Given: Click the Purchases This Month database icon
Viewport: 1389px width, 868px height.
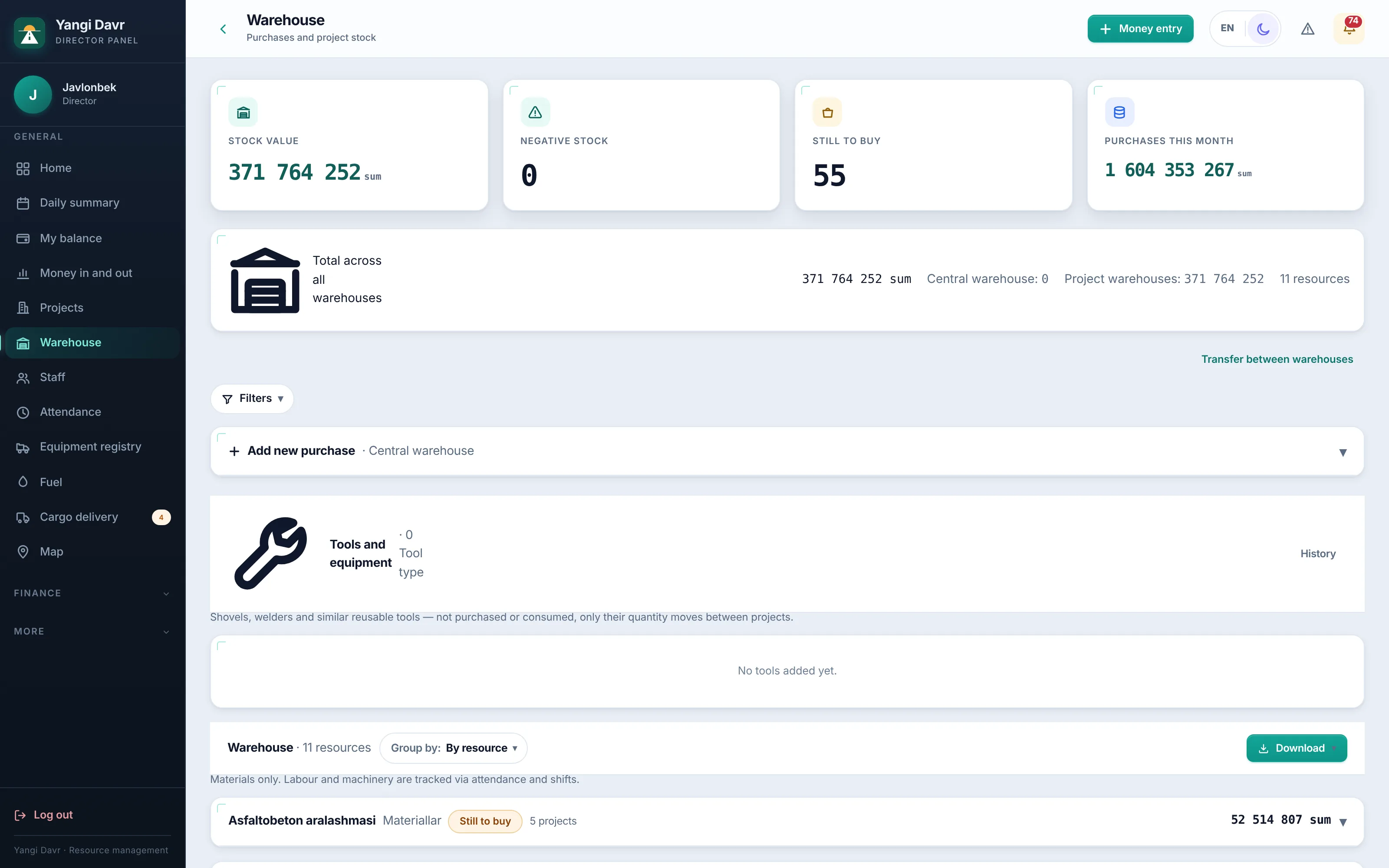Looking at the screenshot, I should [x=1119, y=112].
